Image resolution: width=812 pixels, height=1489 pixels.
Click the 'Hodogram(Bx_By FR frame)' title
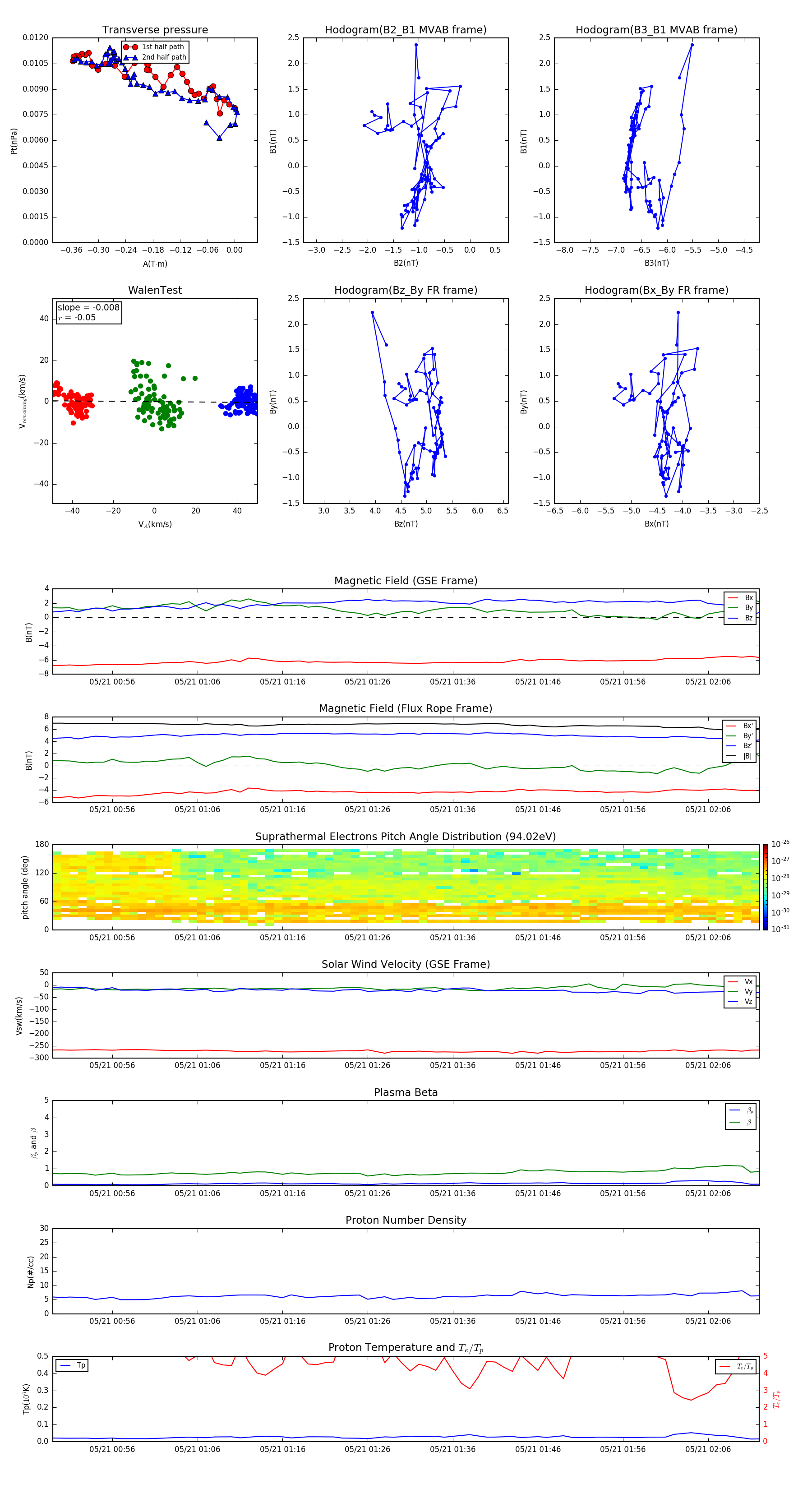(656, 290)
